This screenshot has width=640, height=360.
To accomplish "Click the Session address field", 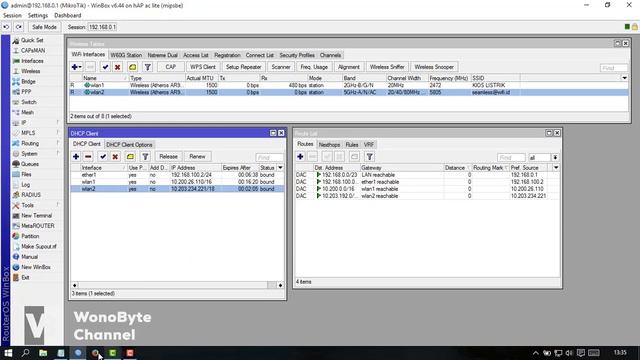I will click(102, 27).
